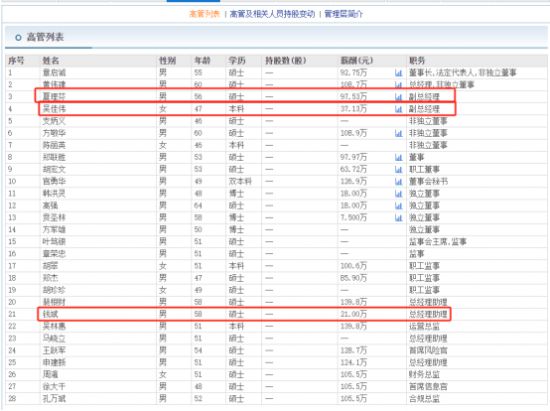
Task: Click the name 高强 in row 12
Action: [50, 206]
